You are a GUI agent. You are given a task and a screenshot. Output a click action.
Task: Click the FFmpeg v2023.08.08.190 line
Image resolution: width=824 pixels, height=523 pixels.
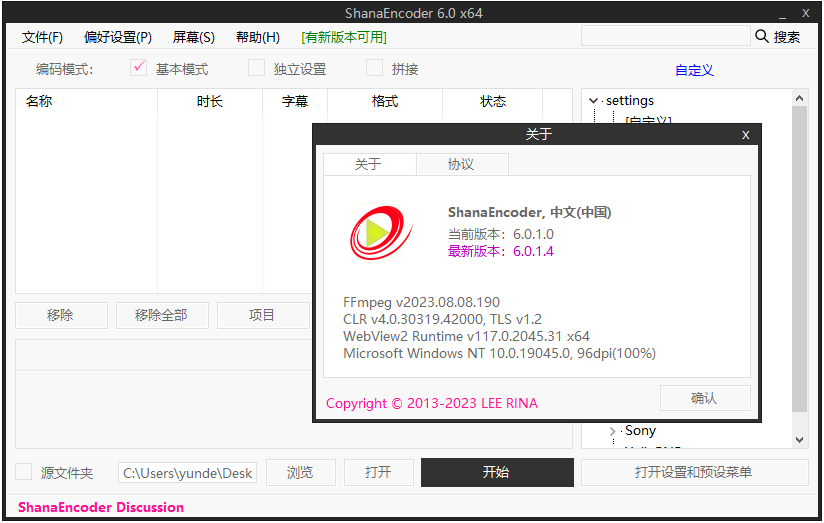click(421, 302)
